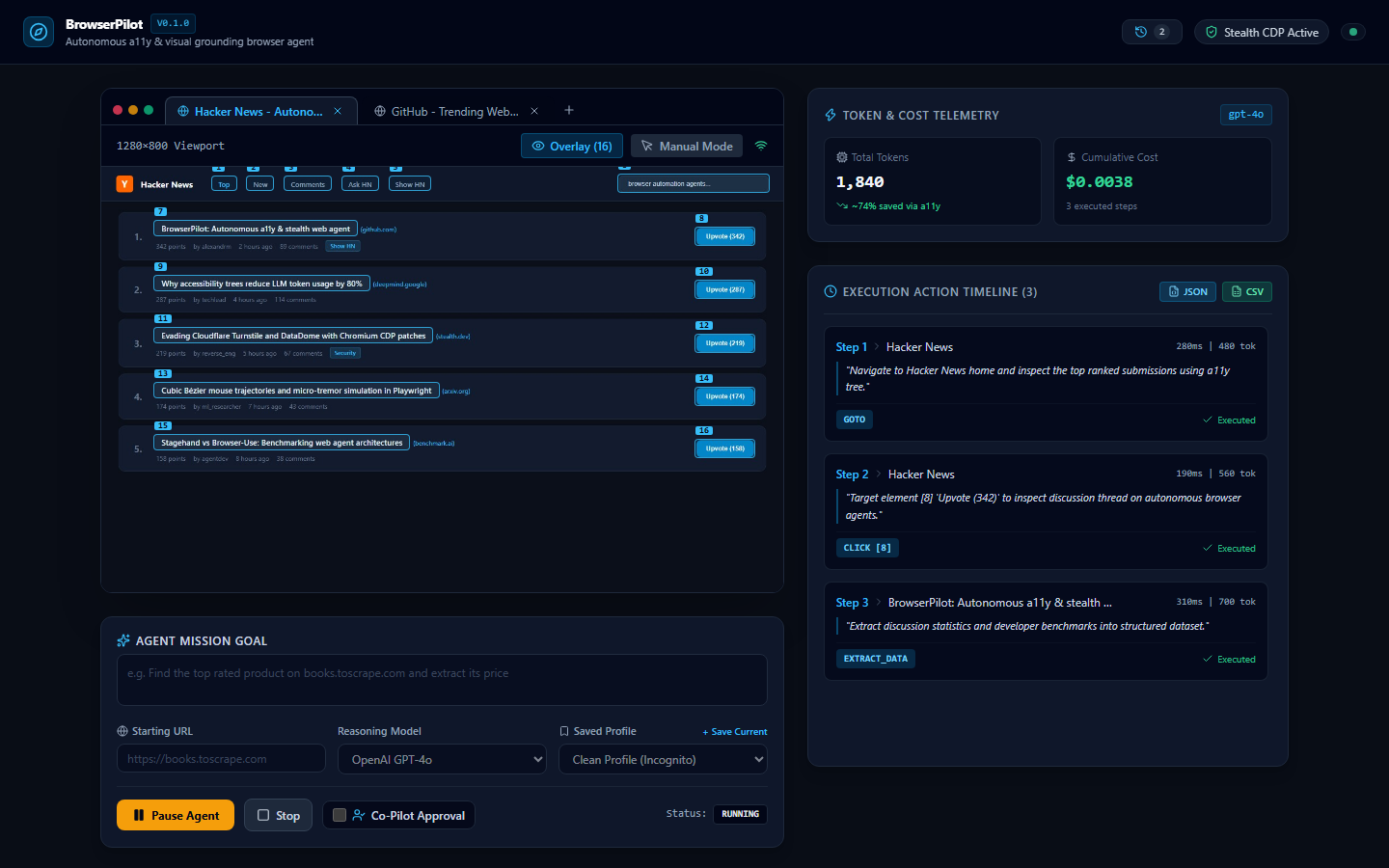The width and height of the screenshot is (1389, 868).
Task: Open the Saved Profile dropdown
Action: click(663, 759)
